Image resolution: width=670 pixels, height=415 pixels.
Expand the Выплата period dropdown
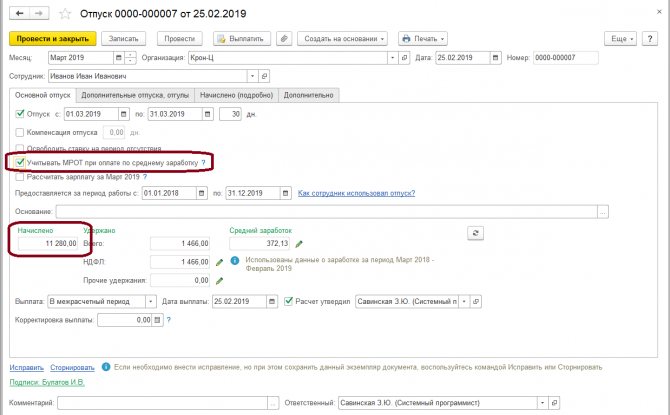pos(151,300)
